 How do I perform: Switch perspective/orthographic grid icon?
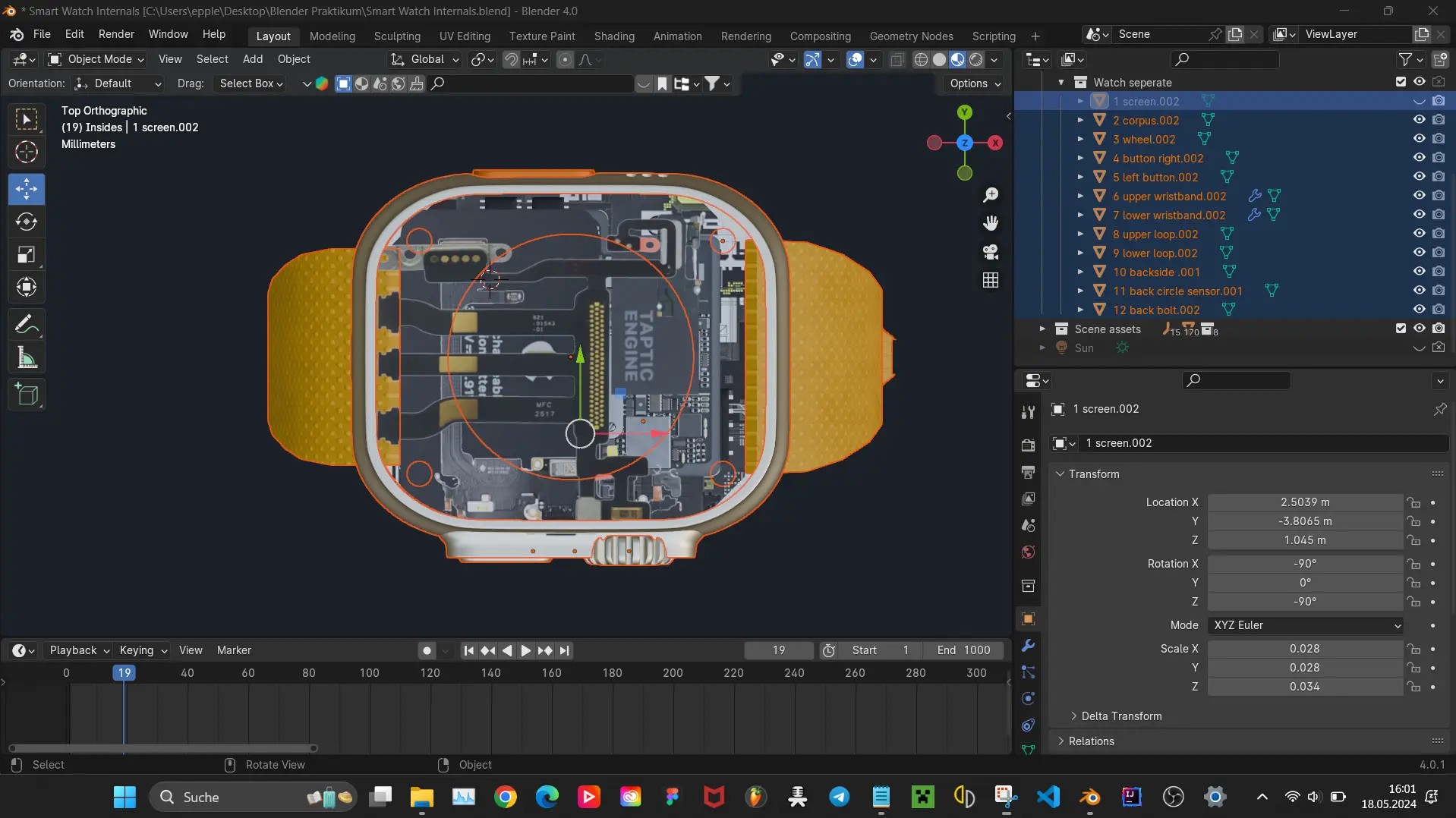click(x=991, y=280)
